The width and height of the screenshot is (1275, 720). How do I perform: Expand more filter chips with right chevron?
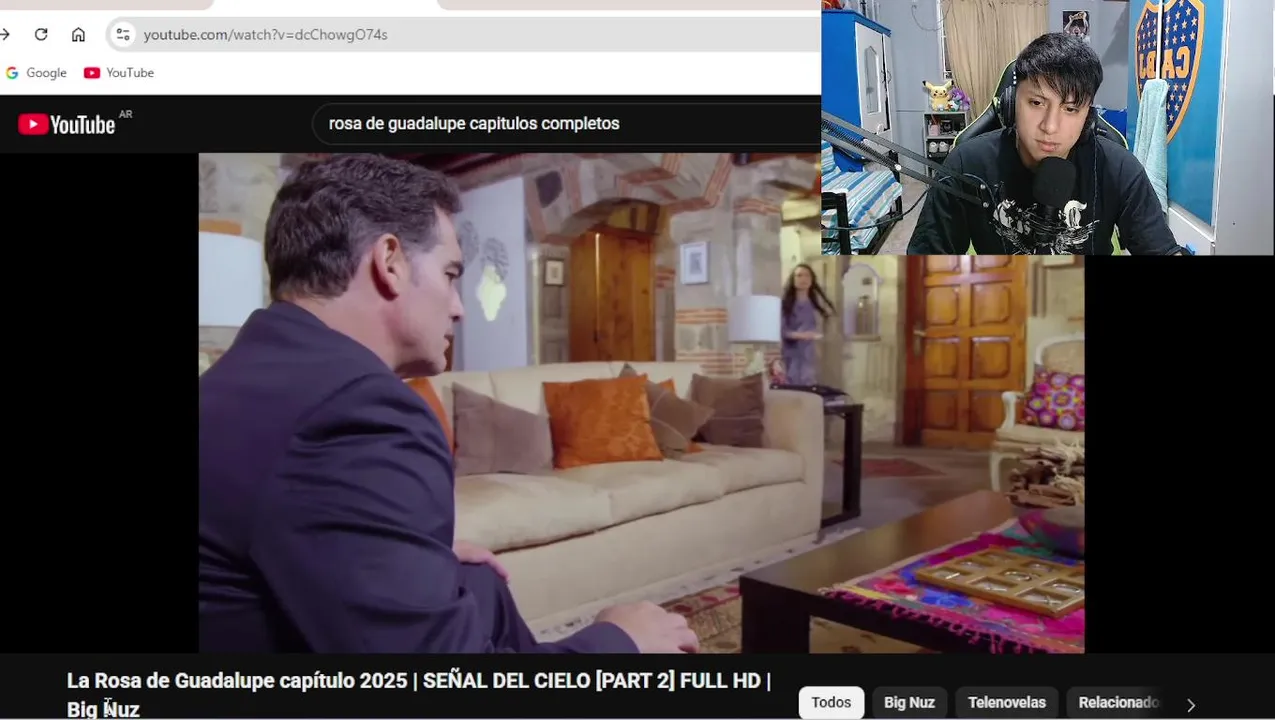(x=1190, y=704)
